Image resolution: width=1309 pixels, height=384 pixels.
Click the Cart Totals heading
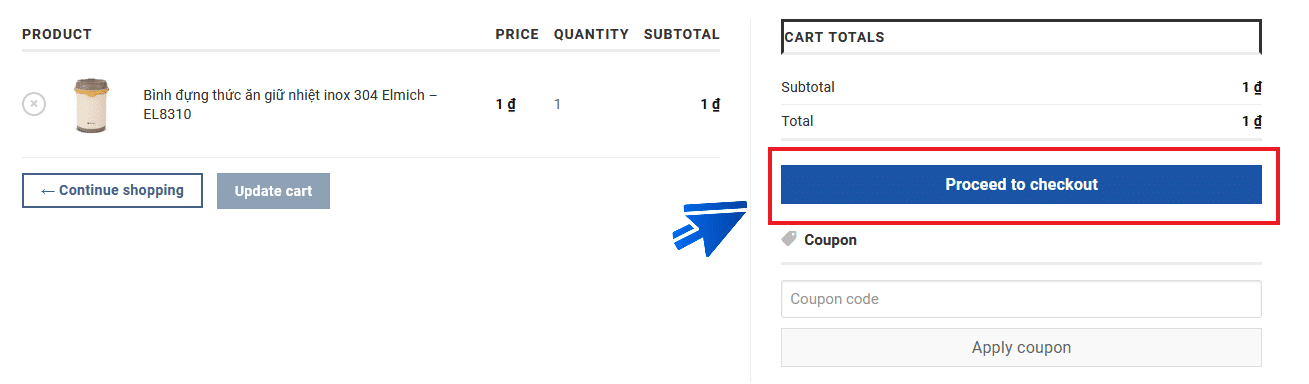(835, 37)
